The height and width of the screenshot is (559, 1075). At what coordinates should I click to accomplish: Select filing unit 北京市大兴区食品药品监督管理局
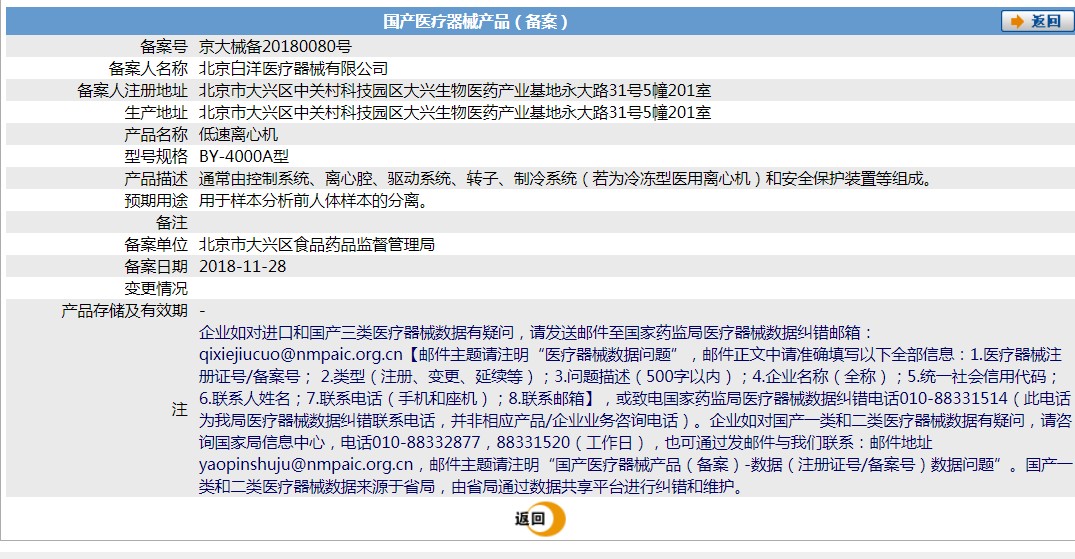(317, 245)
